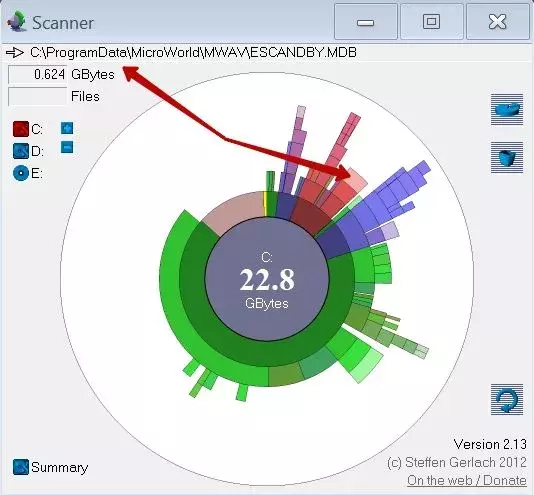Click the empty Files count field
This screenshot has width=534, height=495.
click(37, 96)
